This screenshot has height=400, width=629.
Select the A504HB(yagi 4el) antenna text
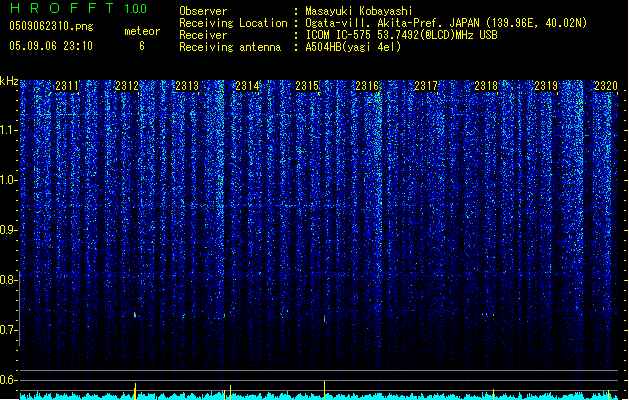[x=353, y=47]
